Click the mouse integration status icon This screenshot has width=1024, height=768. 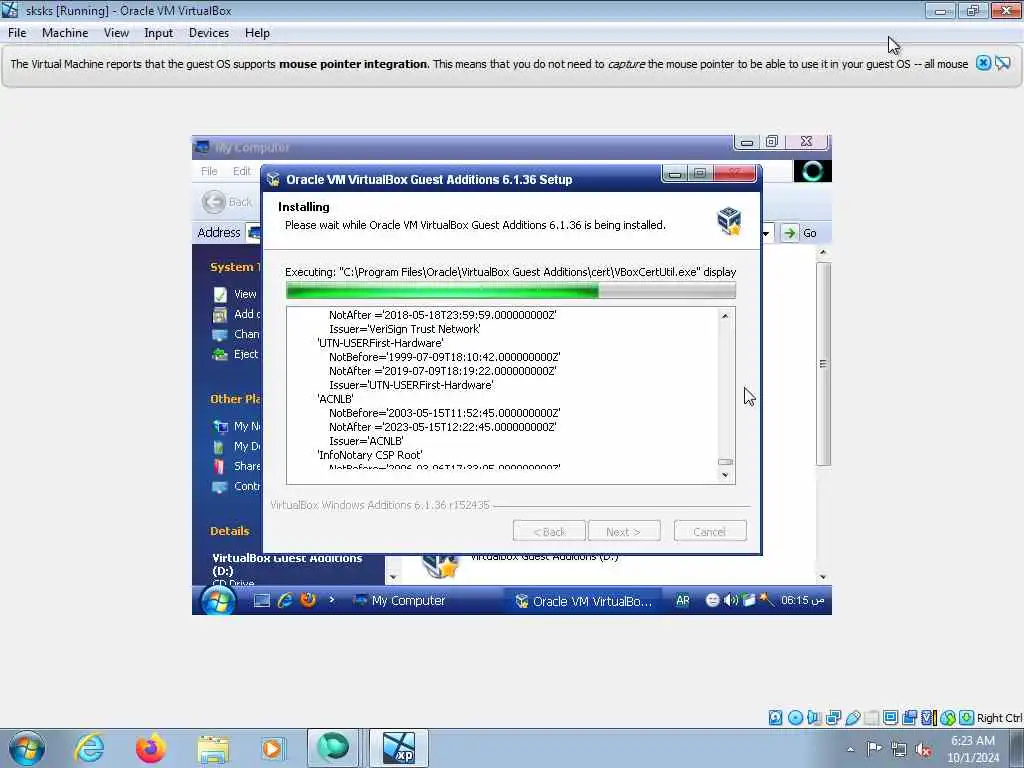[948, 718]
